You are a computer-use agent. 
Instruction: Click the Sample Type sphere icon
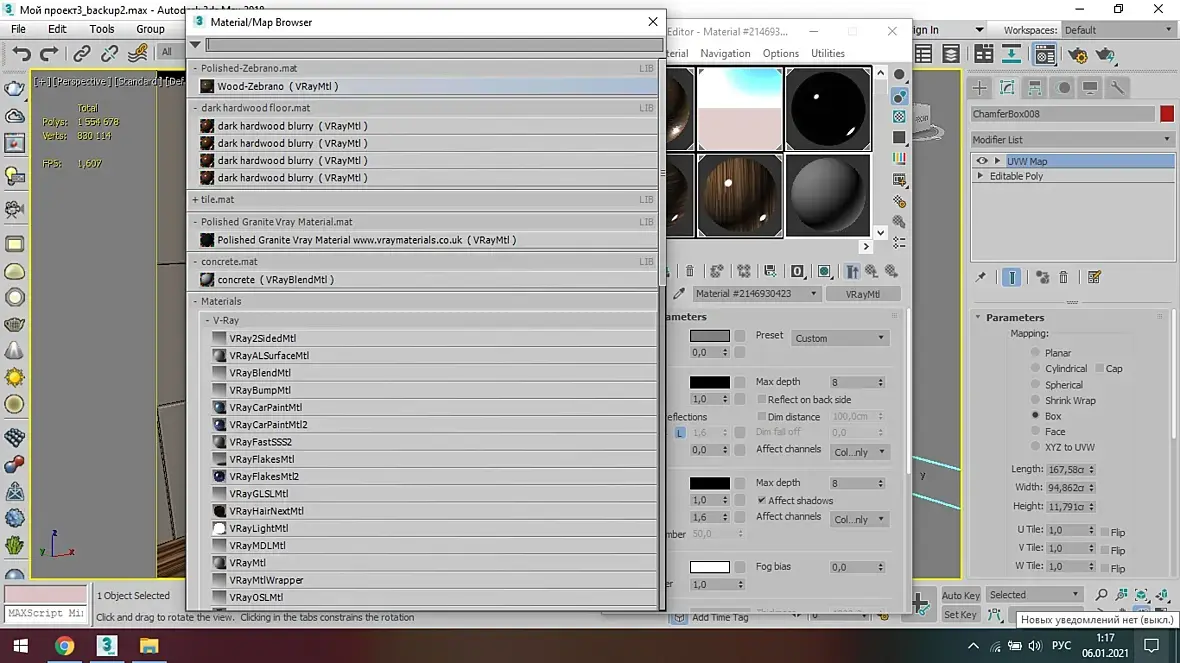(899, 75)
